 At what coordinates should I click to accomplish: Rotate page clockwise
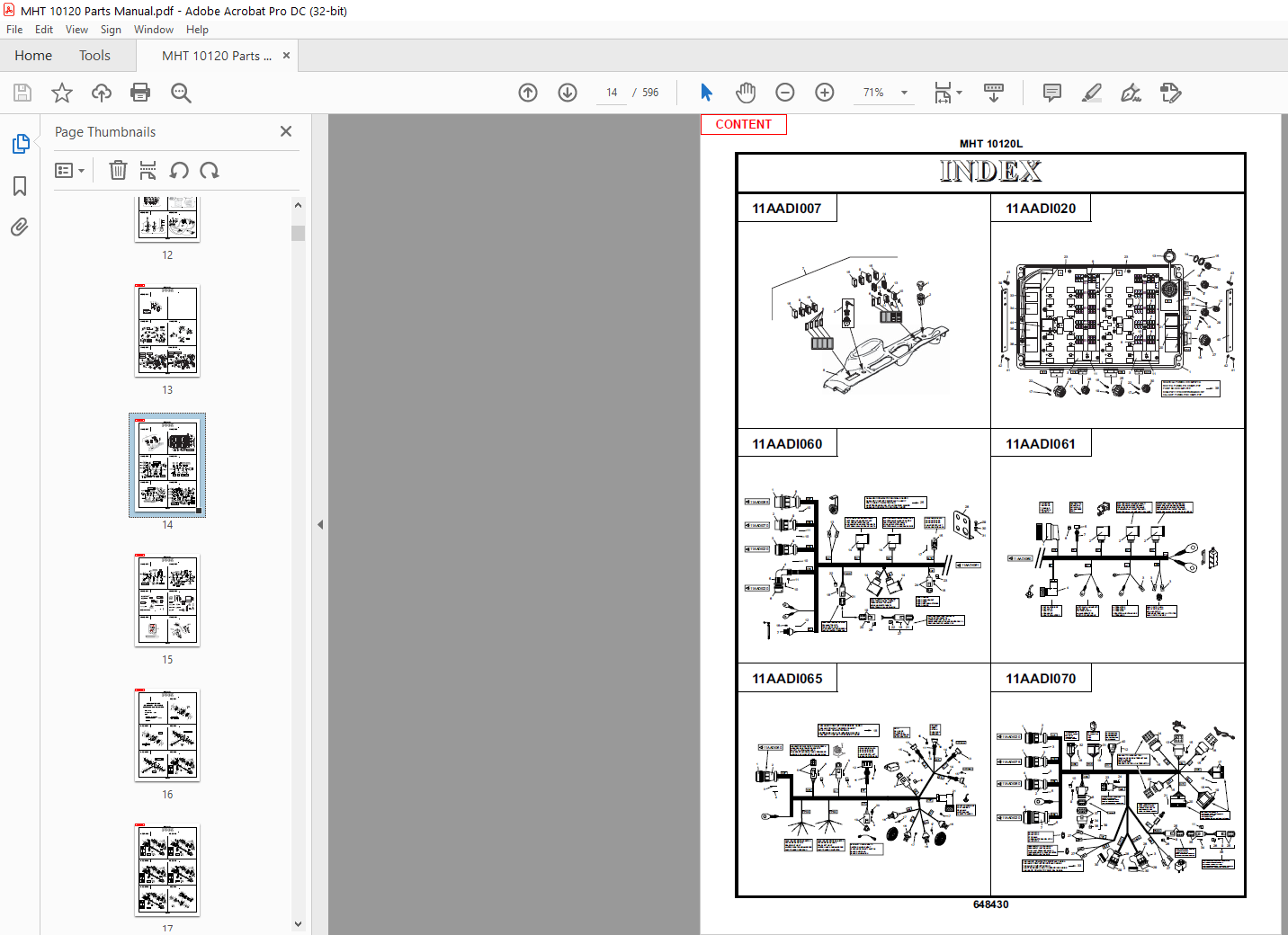click(x=210, y=170)
